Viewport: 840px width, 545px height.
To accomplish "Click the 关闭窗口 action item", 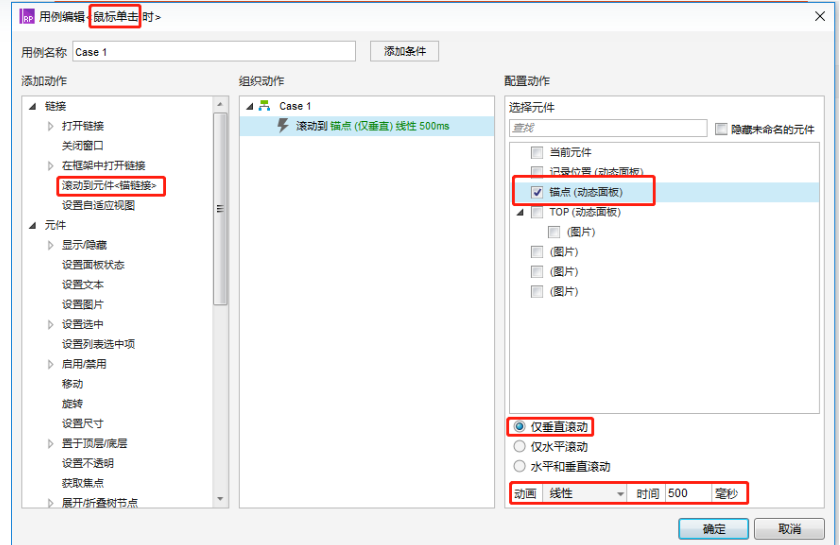I will click(82, 146).
